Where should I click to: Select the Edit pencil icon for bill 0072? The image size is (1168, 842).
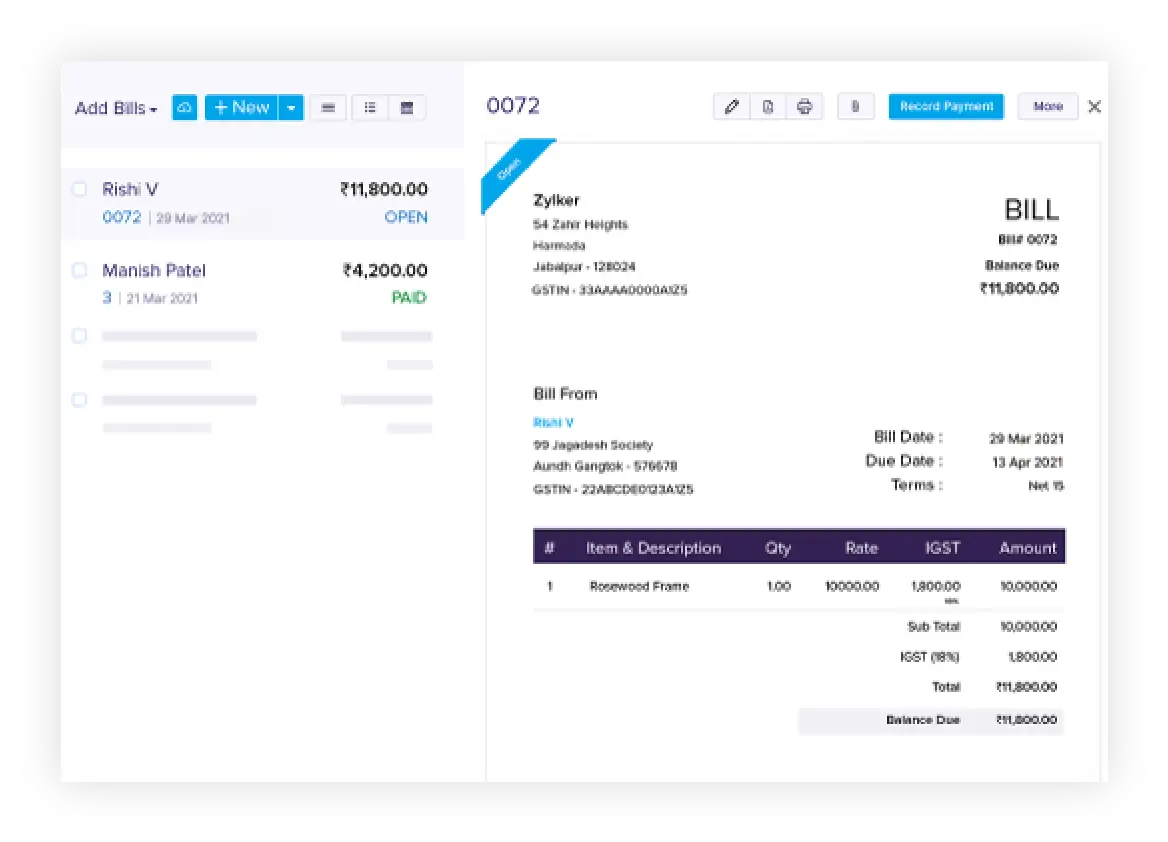731,106
